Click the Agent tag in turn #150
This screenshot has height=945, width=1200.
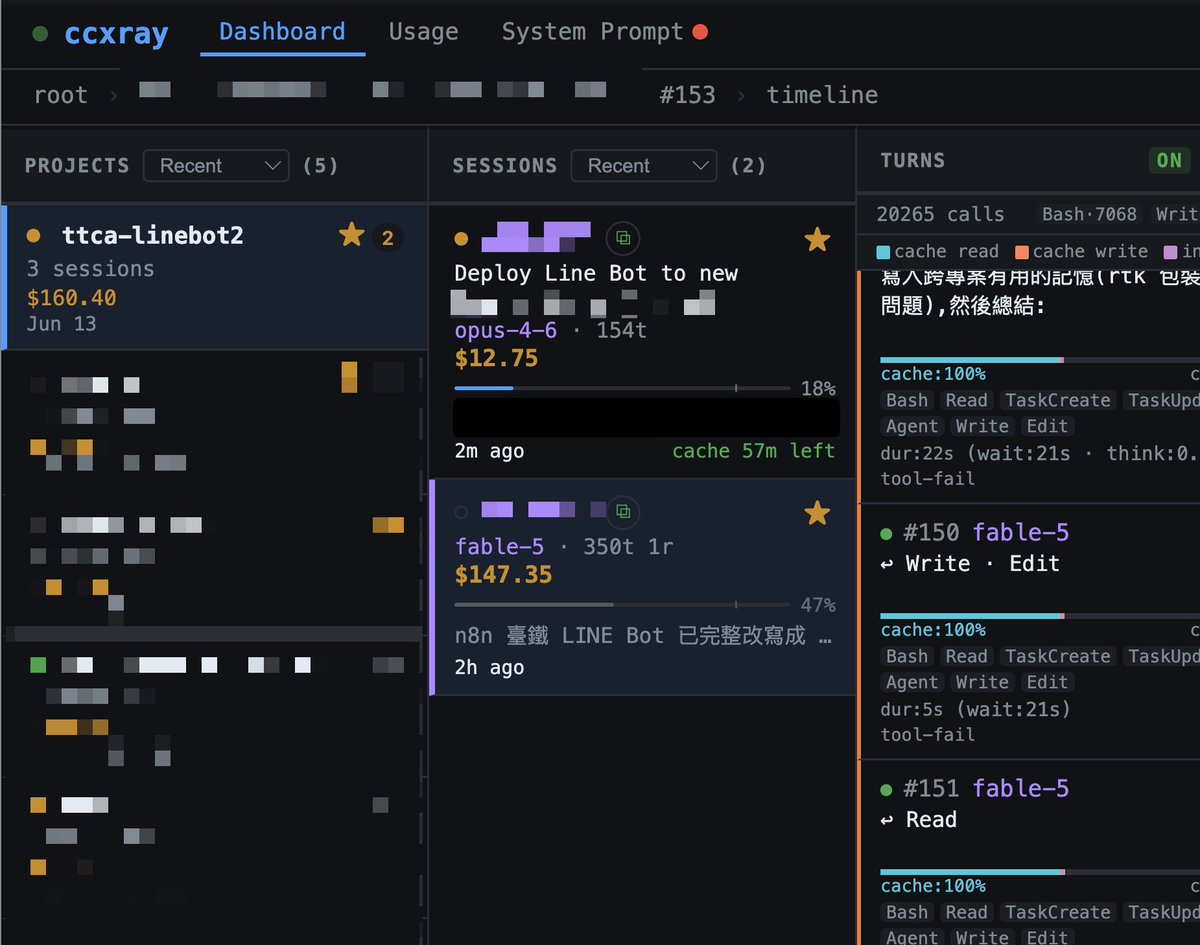click(x=912, y=682)
